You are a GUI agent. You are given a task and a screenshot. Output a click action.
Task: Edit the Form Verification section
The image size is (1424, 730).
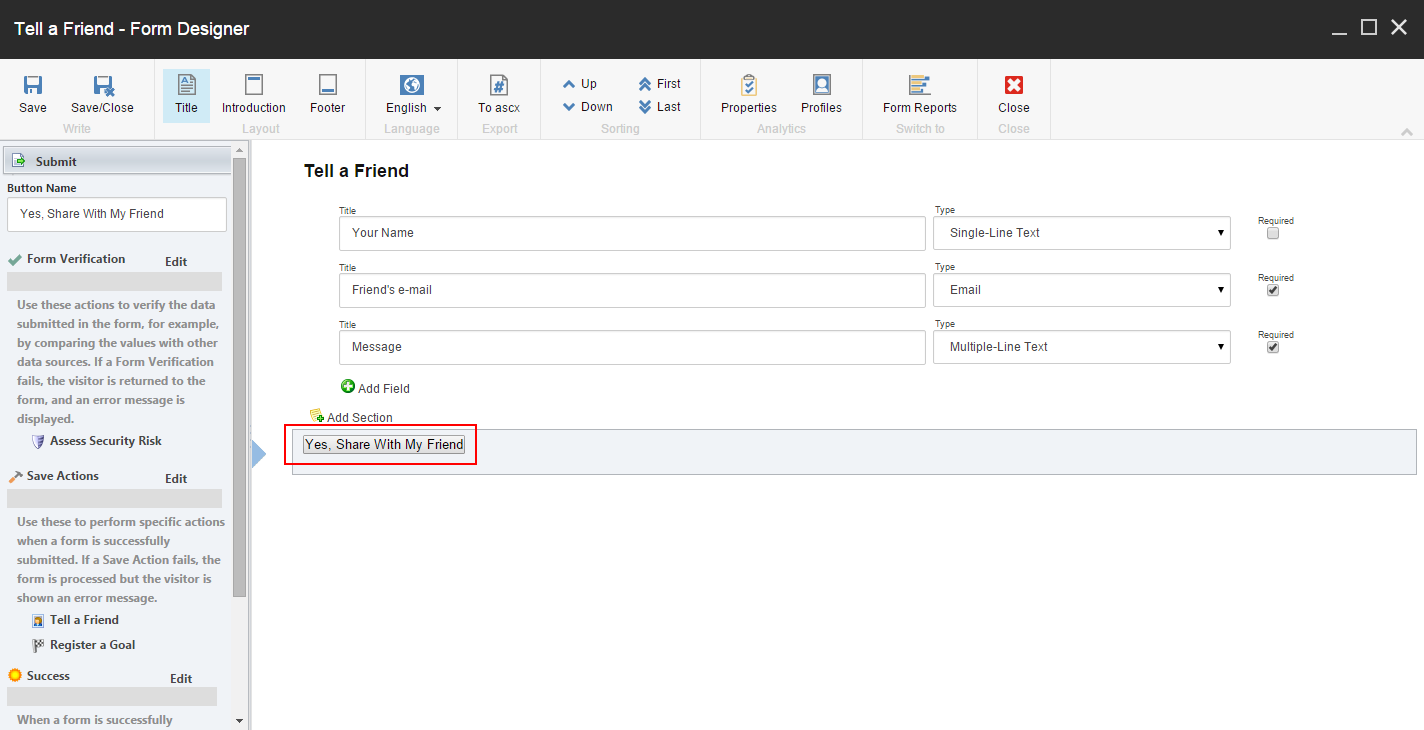pos(175,261)
